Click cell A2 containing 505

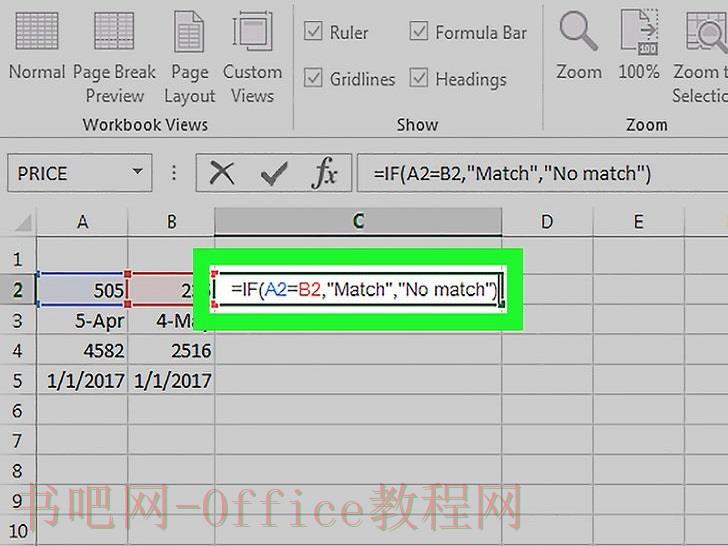coord(82,290)
